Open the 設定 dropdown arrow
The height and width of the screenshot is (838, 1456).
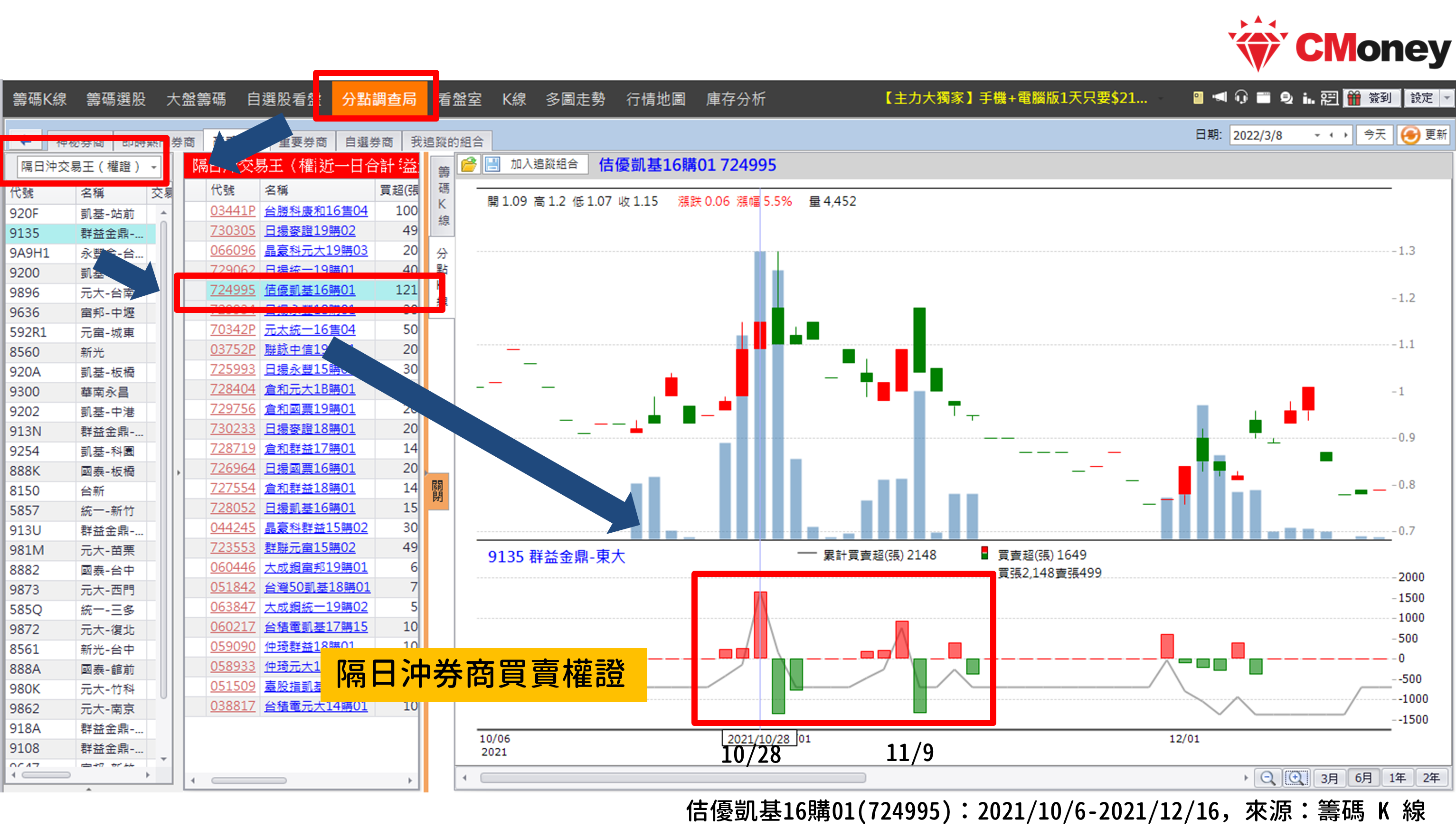coord(1447,98)
